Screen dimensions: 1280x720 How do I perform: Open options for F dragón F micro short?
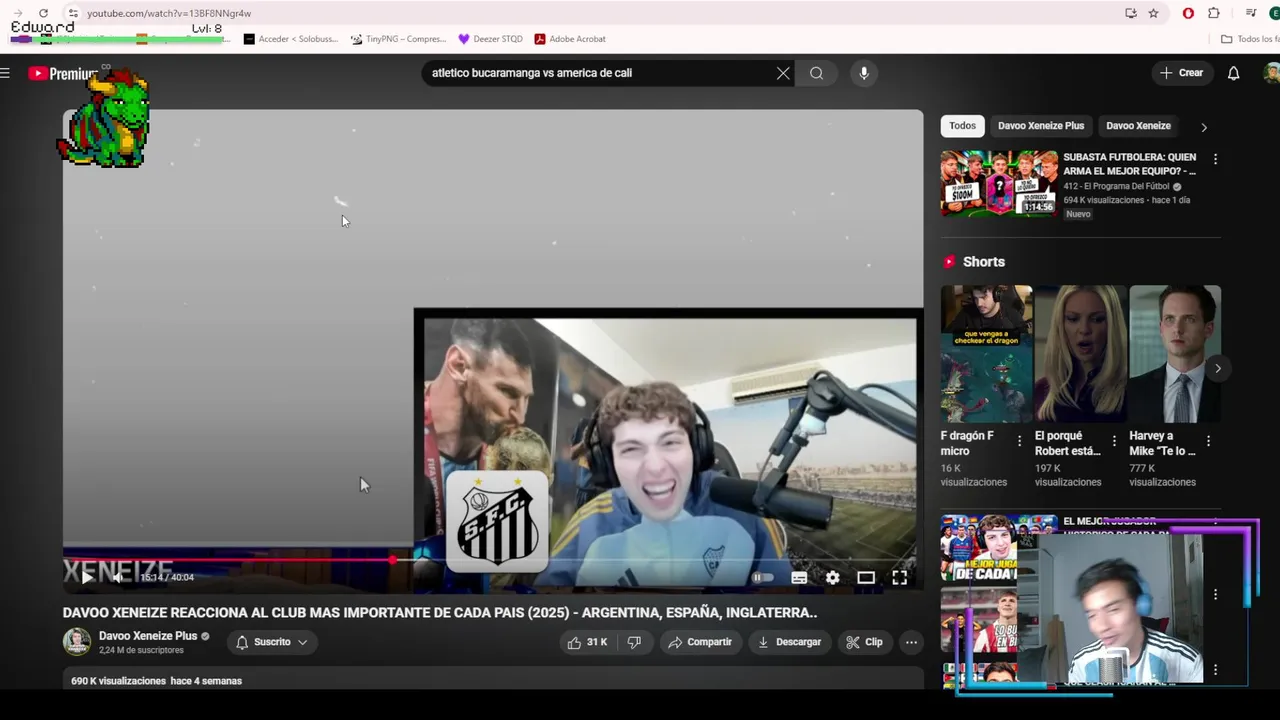[1019, 441]
